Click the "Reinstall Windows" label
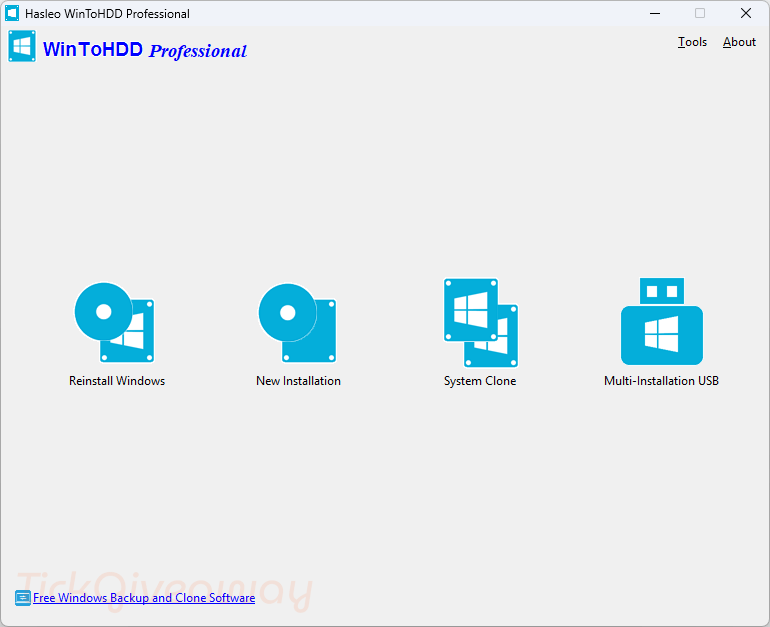The width and height of the screenshot is (770, 627). pyautogui.click(x=117, y=381)
